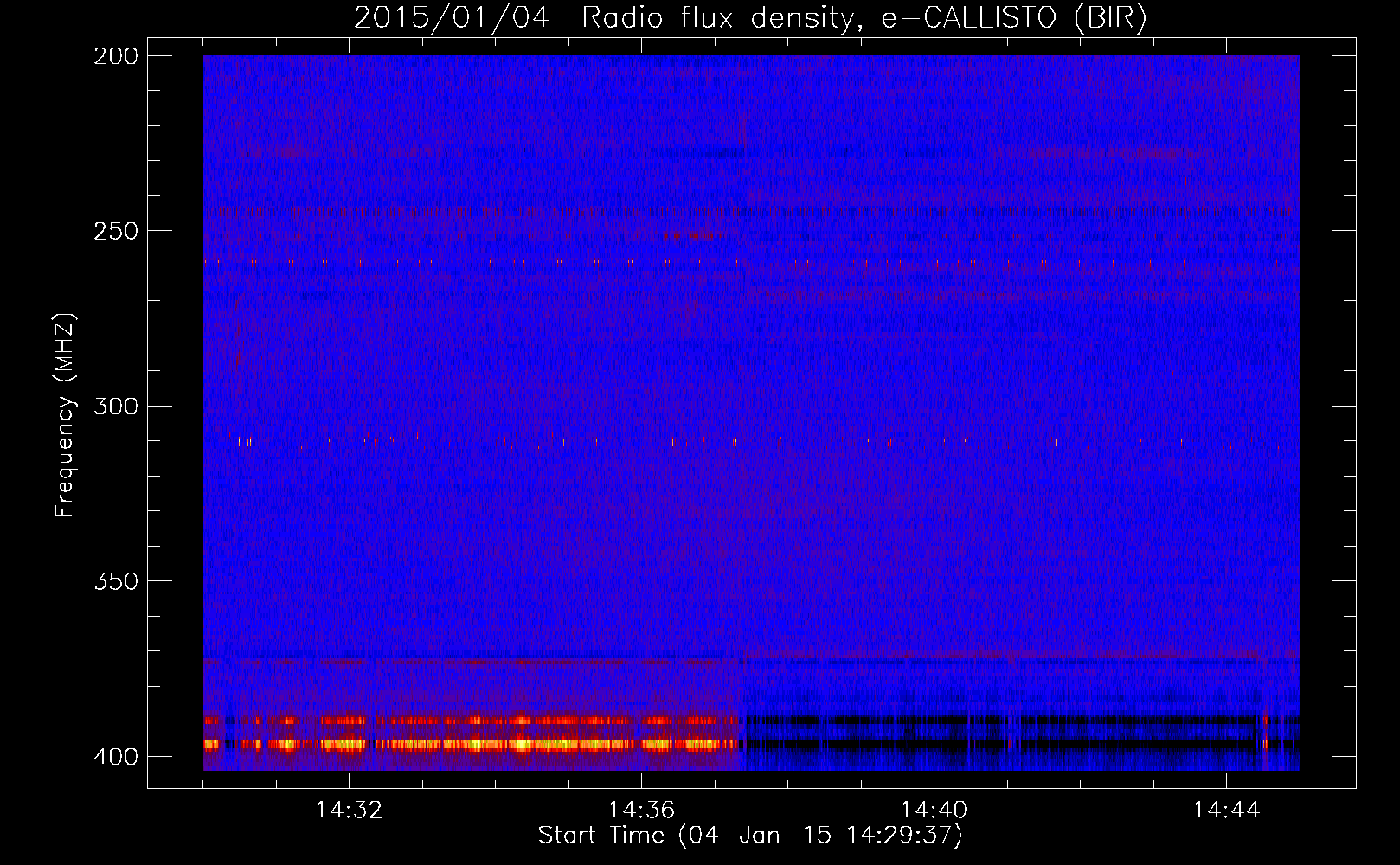
Task: Click the 14:36 time tick label
Action: (641, 811)
